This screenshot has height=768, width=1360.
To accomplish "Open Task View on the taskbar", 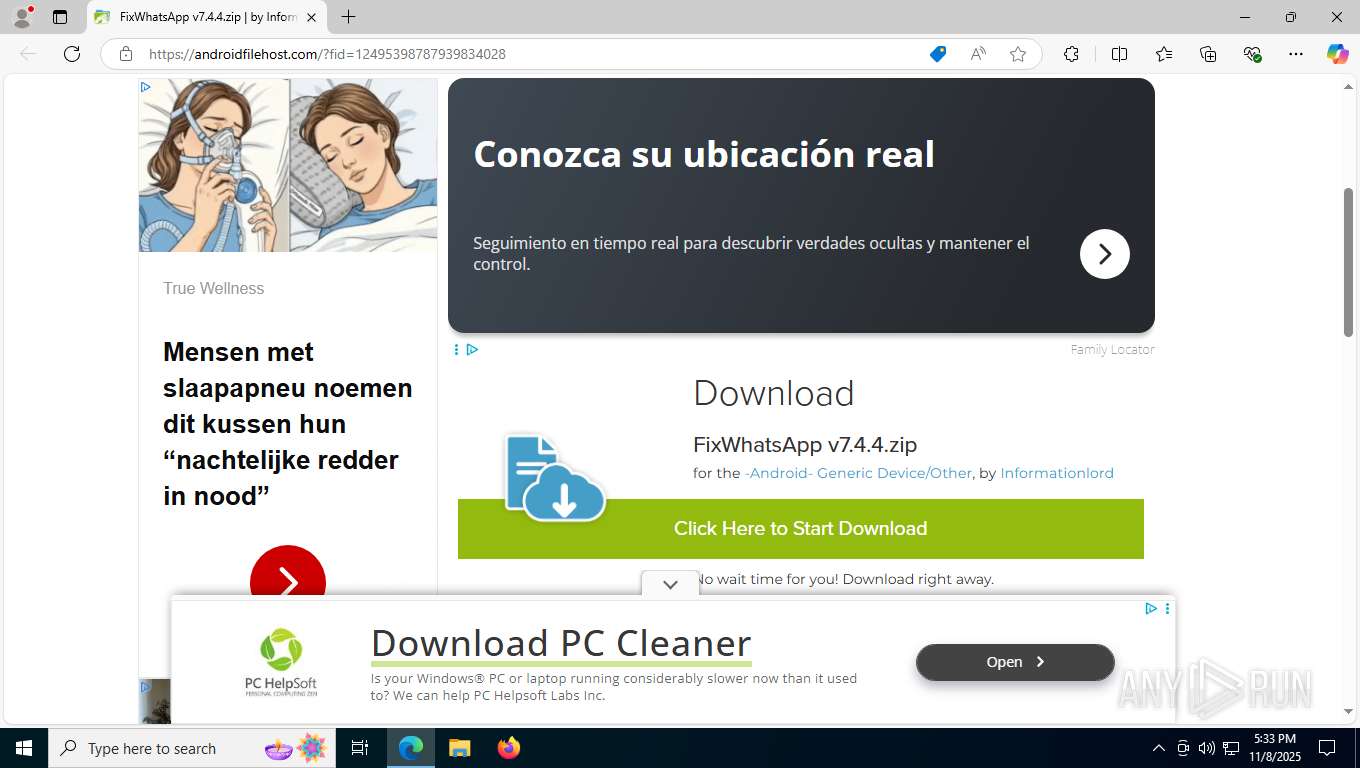I will click(360, 748).
